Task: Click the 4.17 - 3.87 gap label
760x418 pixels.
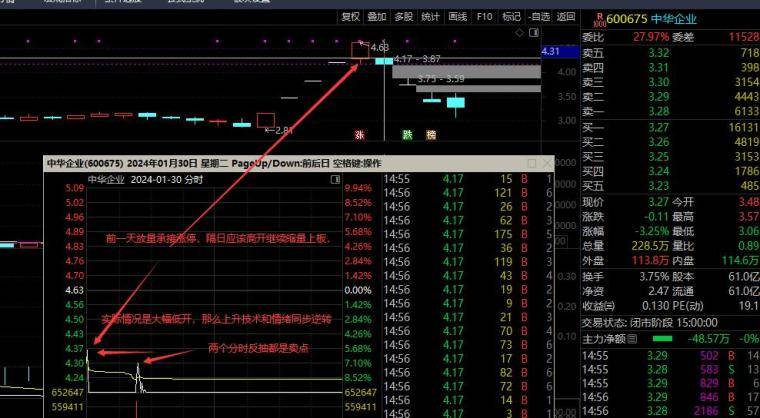Action: [417, 59]
